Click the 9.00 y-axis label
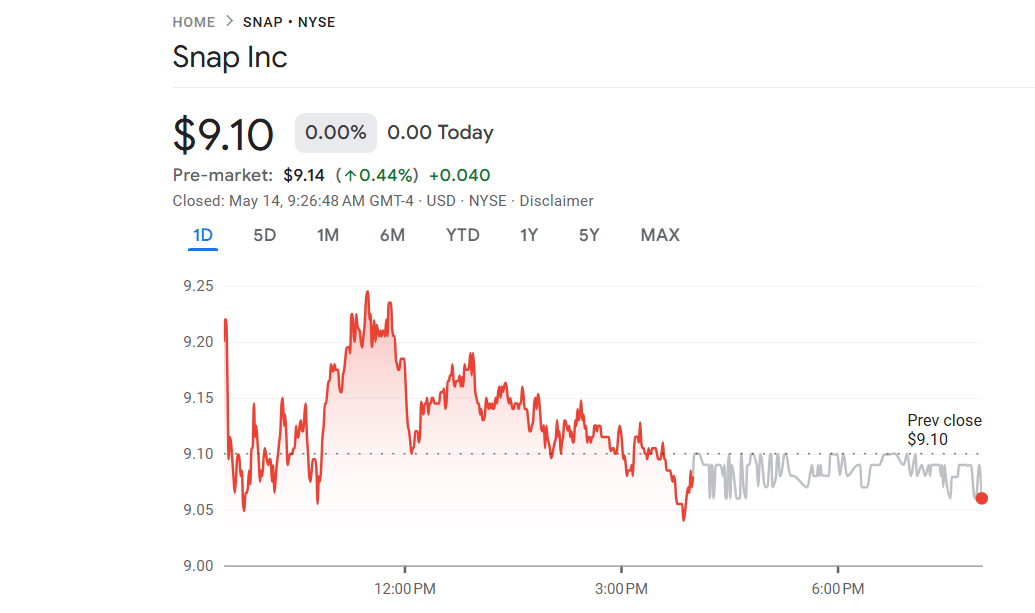Viewport: 1035px width, 613px height. (x=198, y=566)
